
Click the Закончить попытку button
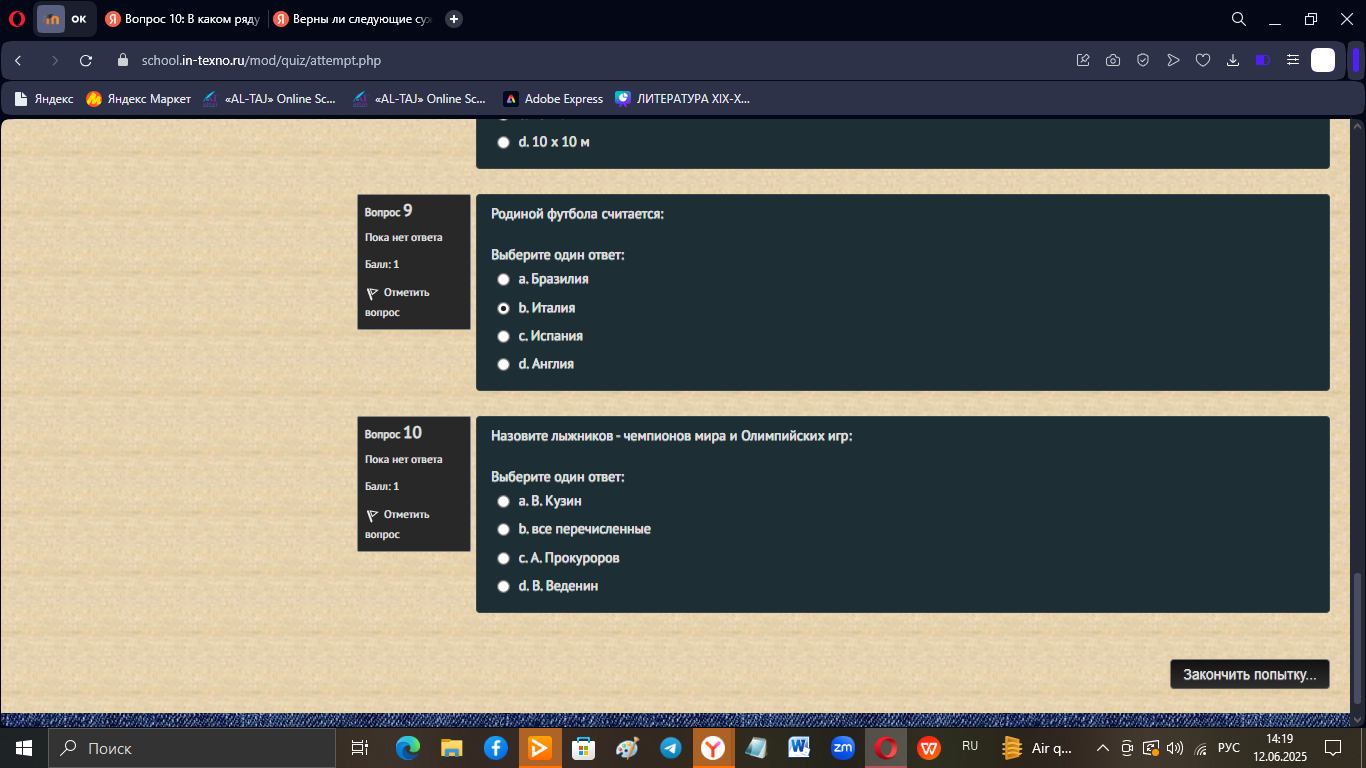(1250, 674)
